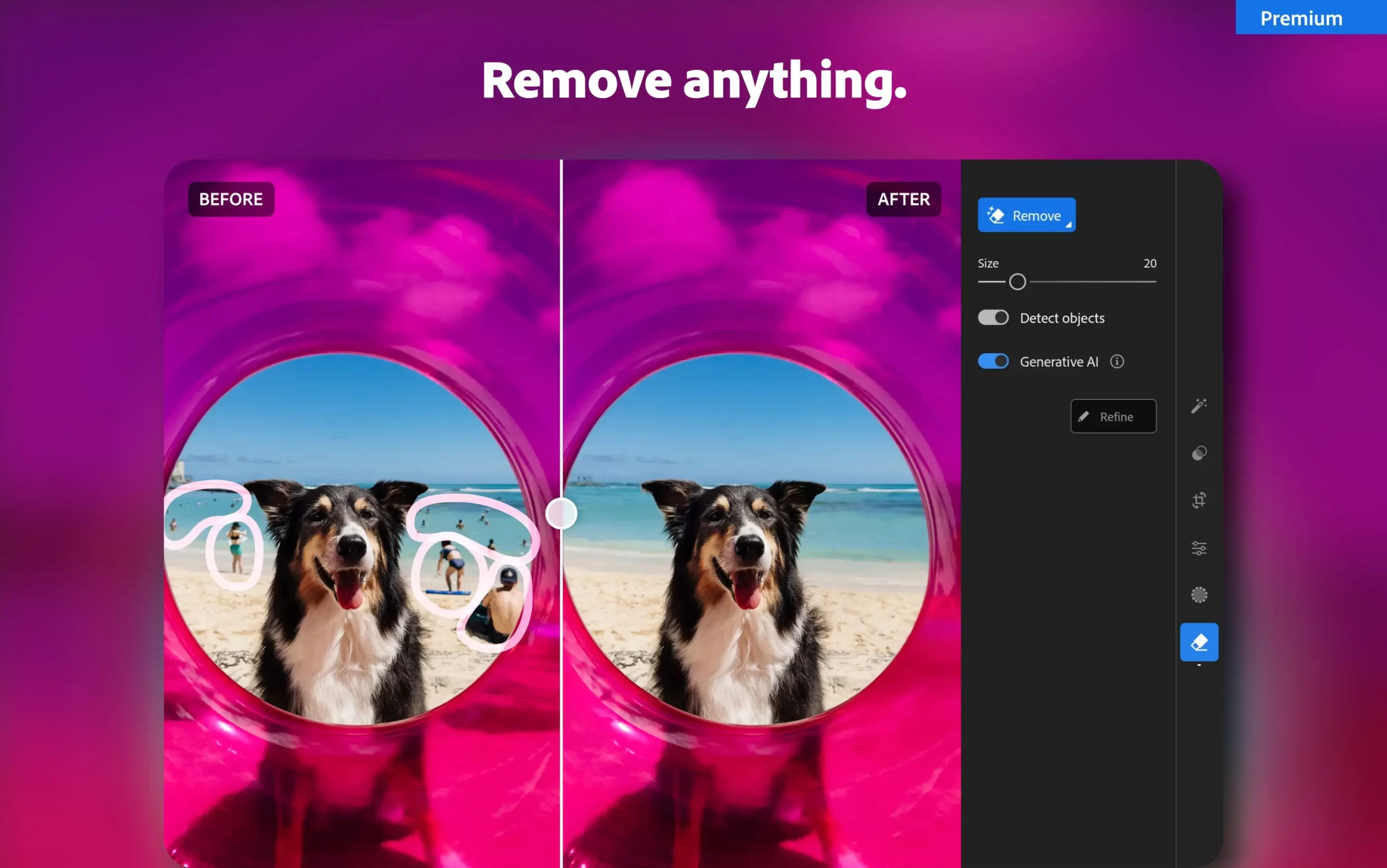Open the Remove dropdown via its corner triangle
Viewport: 1387px width, 868px height.
(1070, 224)
